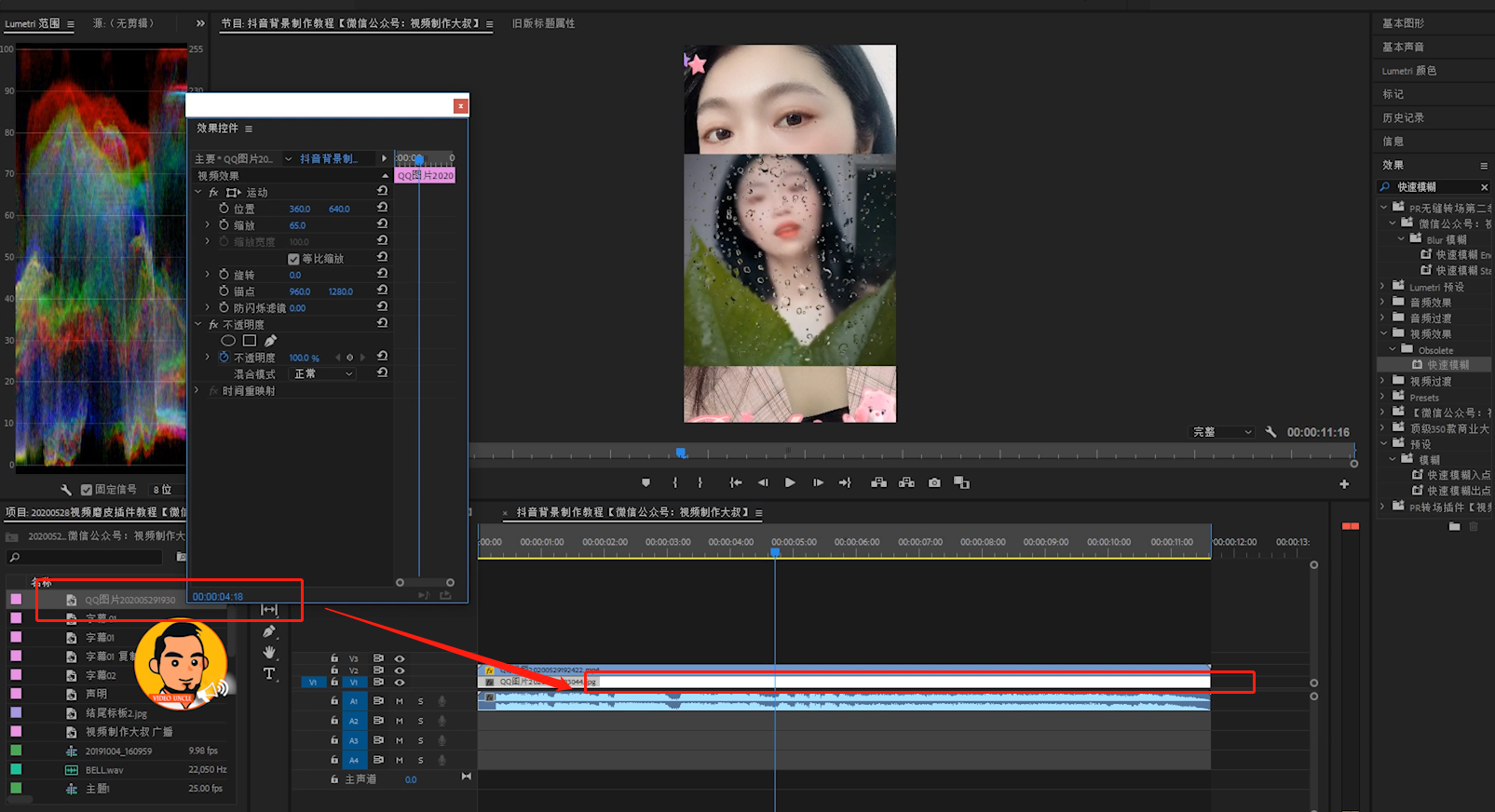1495x812 pixels.
Task: Open the 混合模式 blend mode dropdown
Action: (323, 373)
